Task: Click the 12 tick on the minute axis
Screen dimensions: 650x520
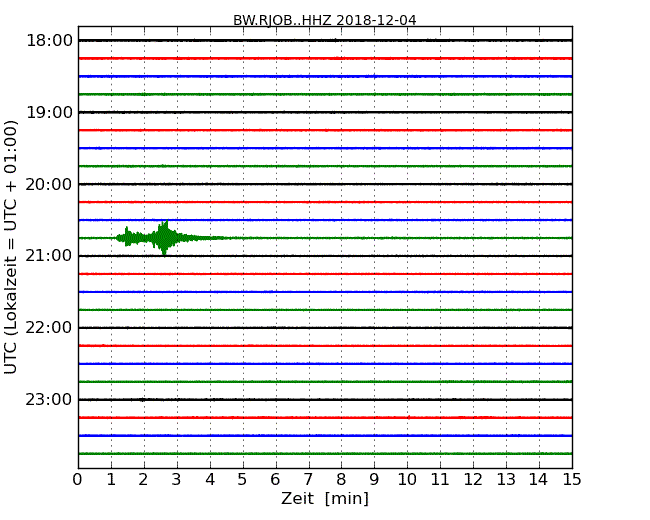Action: click(473, 479)
